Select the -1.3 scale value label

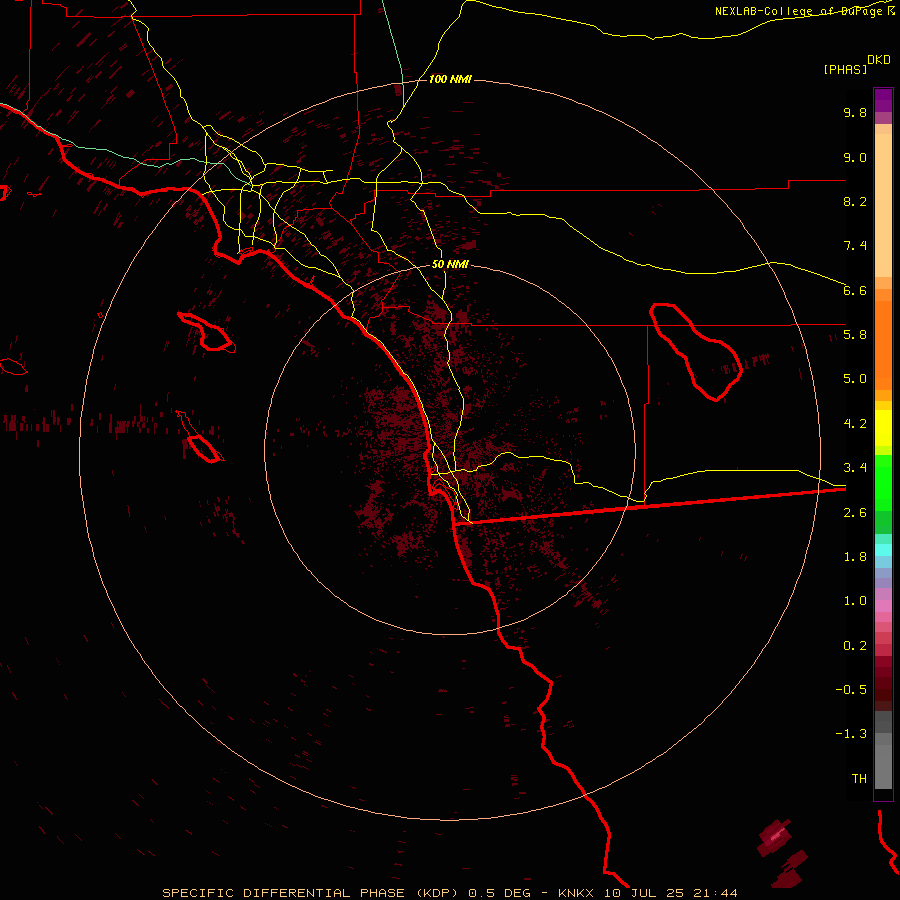point(851,734)
